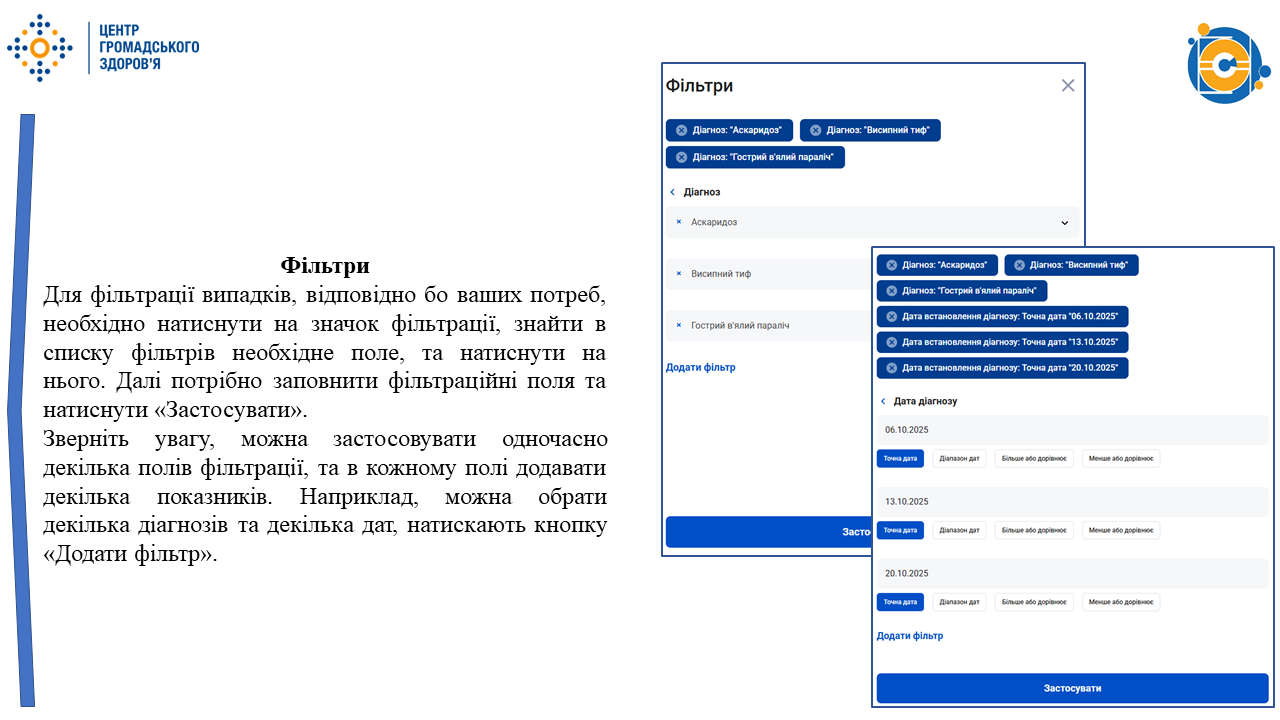Remove "Аскаридоз" via its small x icon

(678, 222)
